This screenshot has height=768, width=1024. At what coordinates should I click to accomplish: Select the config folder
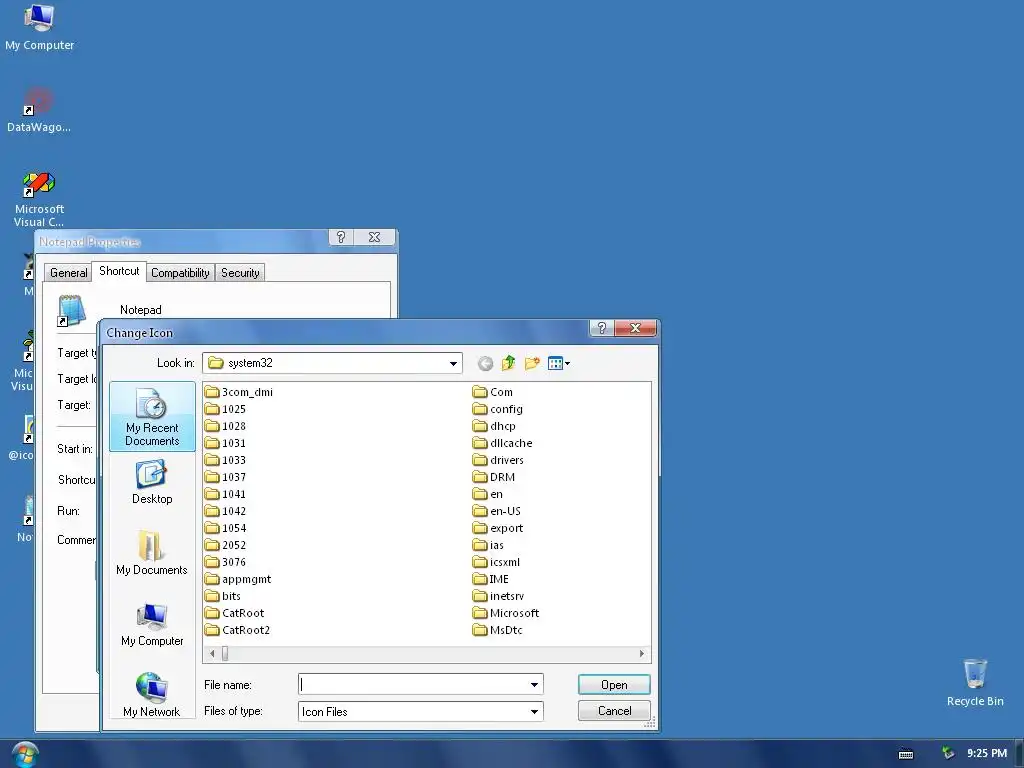(498, 409)
